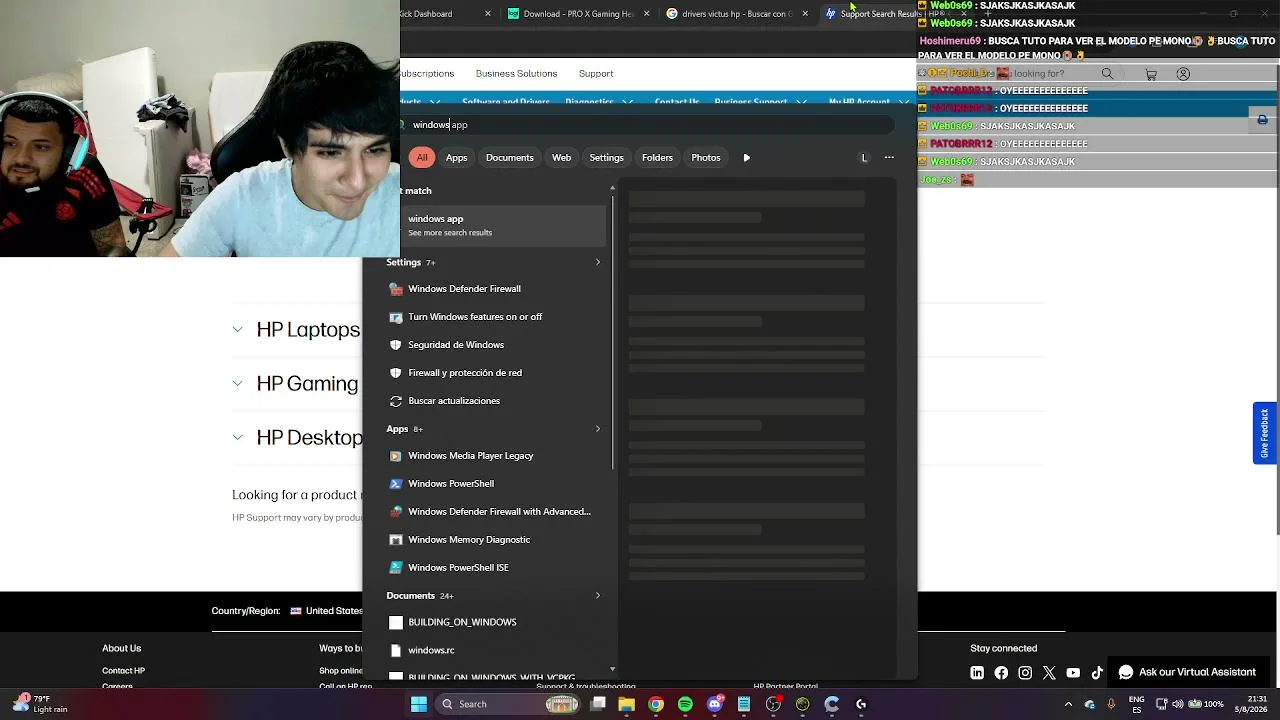
Task: Open windows.rc document
Action: point(497,650)
